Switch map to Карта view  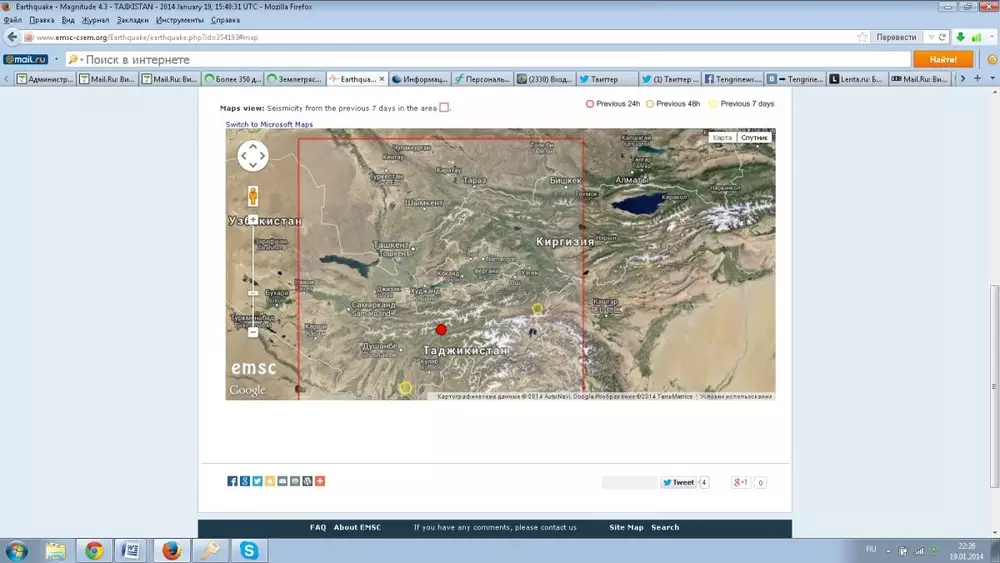722,137
